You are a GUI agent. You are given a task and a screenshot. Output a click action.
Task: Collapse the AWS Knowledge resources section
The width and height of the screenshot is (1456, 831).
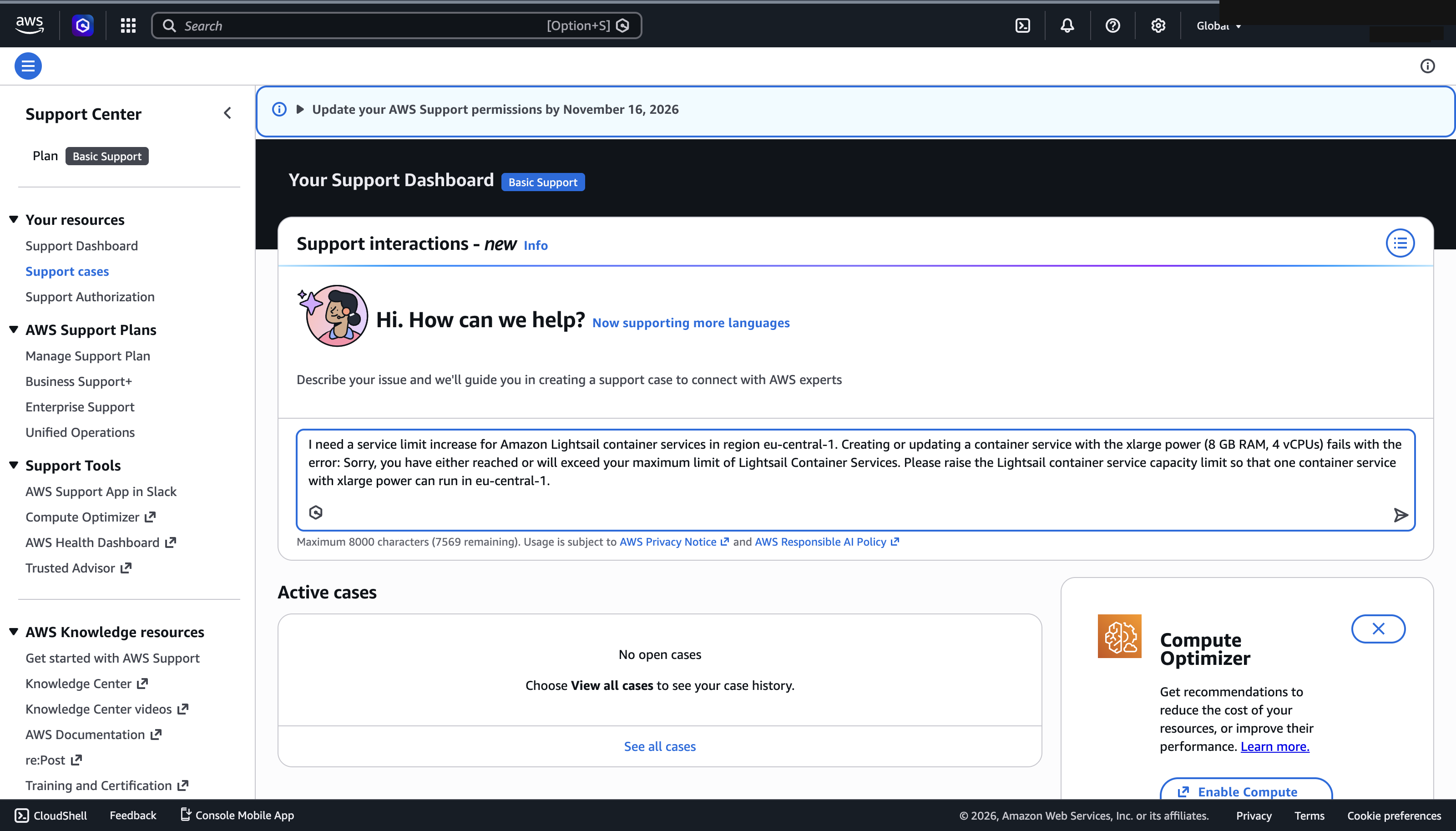coord(14,631)
